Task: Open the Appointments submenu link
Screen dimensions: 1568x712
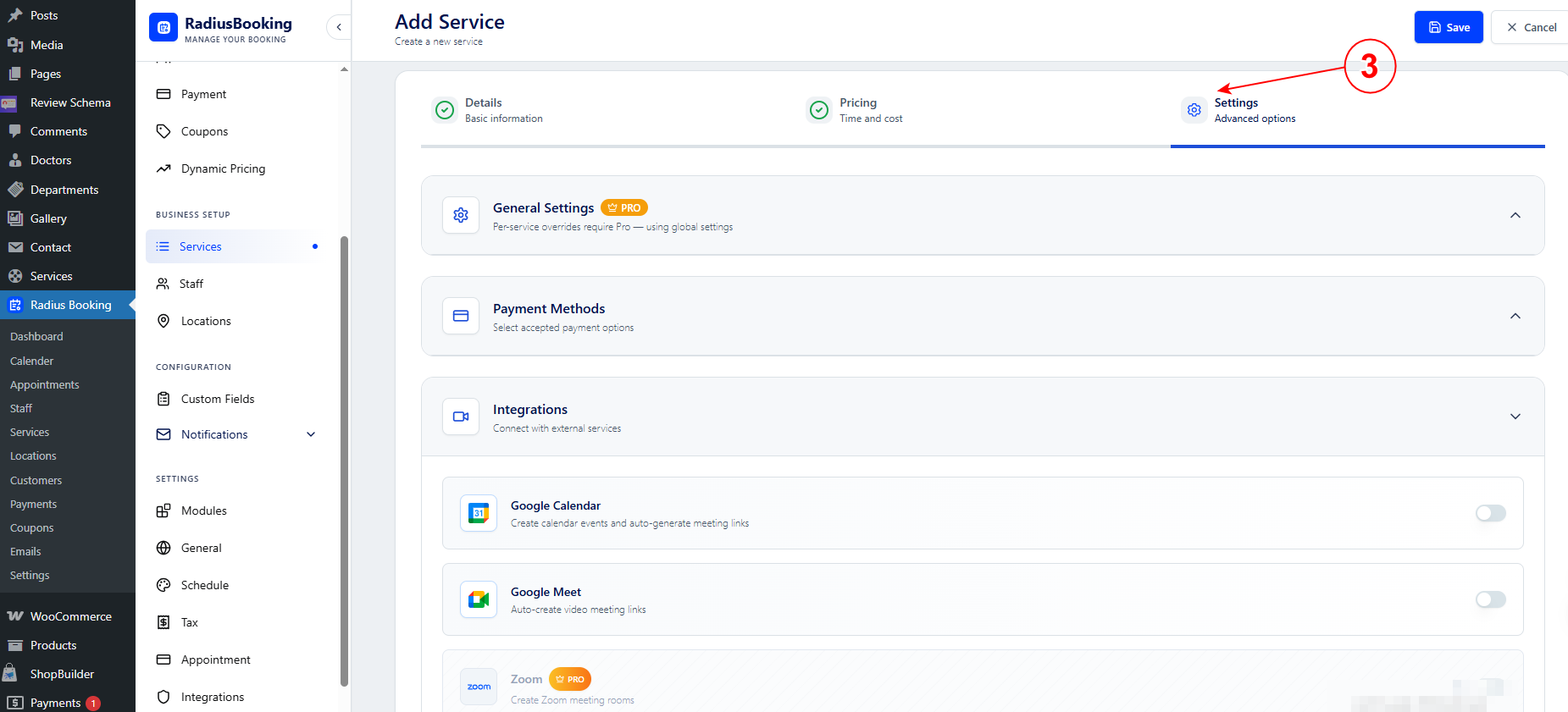Action: click(x=45, y=384)
